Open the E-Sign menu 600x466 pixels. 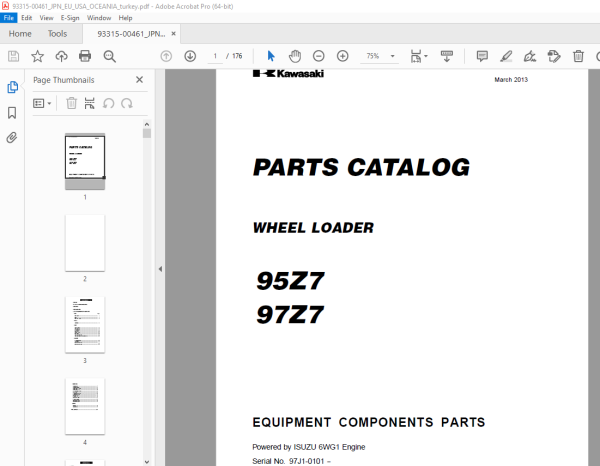(x=70, y=18)
